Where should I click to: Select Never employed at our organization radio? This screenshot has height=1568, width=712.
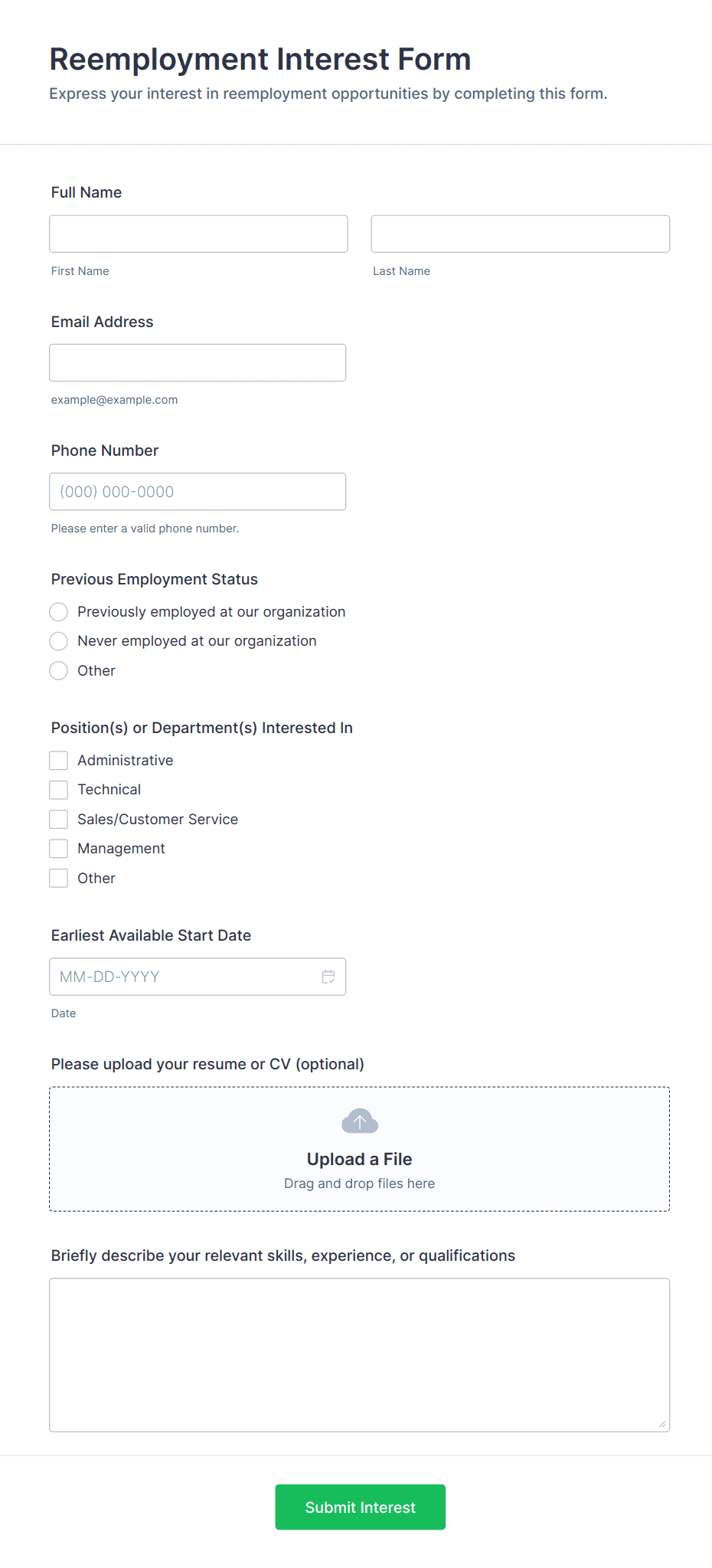tap(59, 641)
